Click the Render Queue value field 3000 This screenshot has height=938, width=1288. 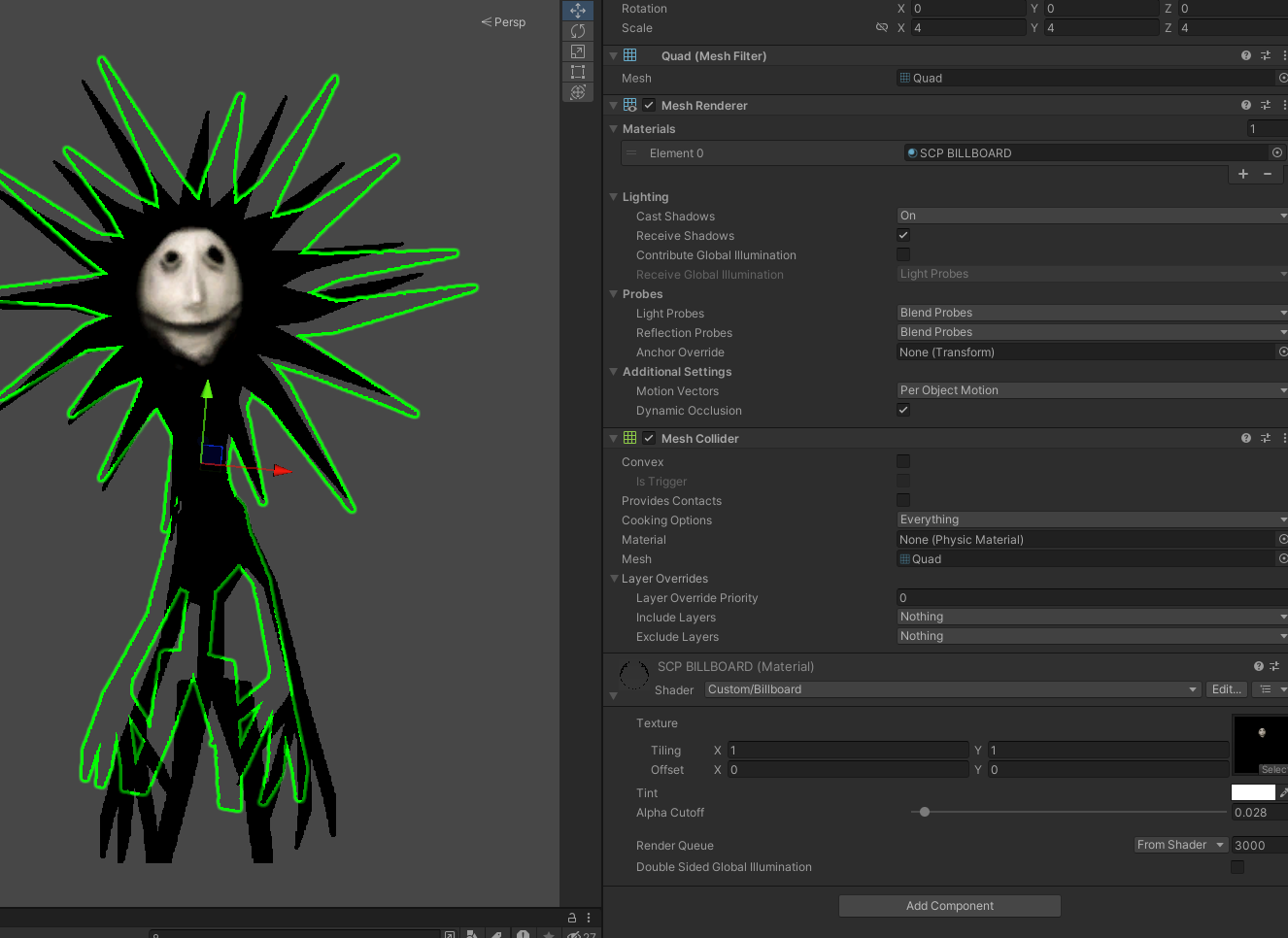[x=1260, y=845]
